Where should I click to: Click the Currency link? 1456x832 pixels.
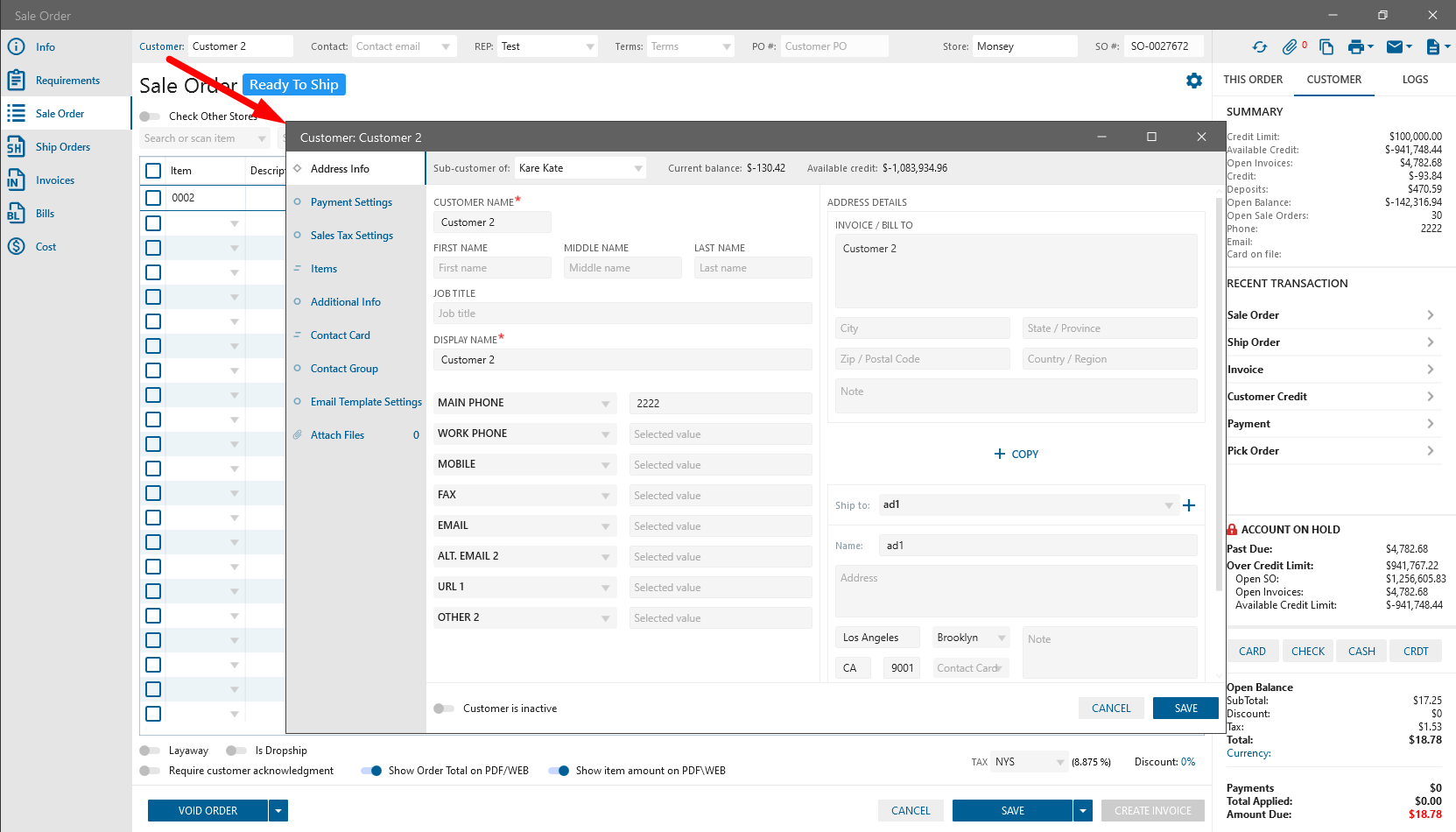click(1249, 753)
